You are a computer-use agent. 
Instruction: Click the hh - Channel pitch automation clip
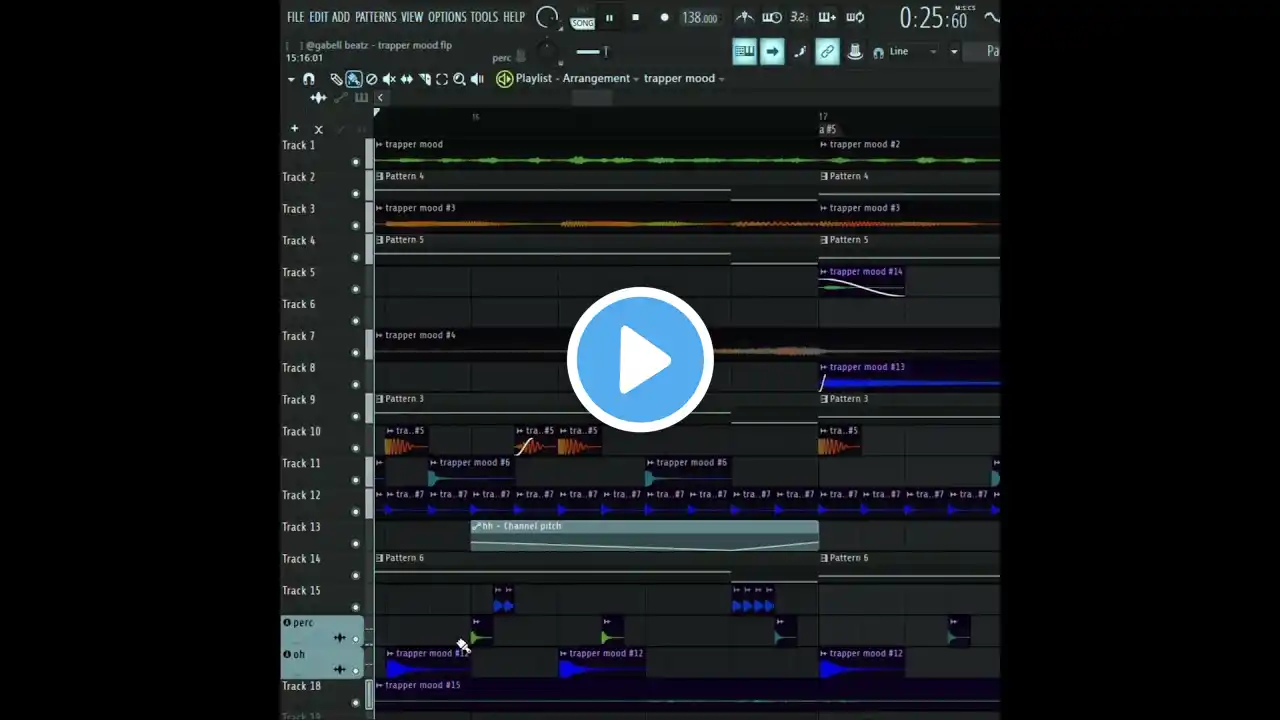tap(644, 535)
